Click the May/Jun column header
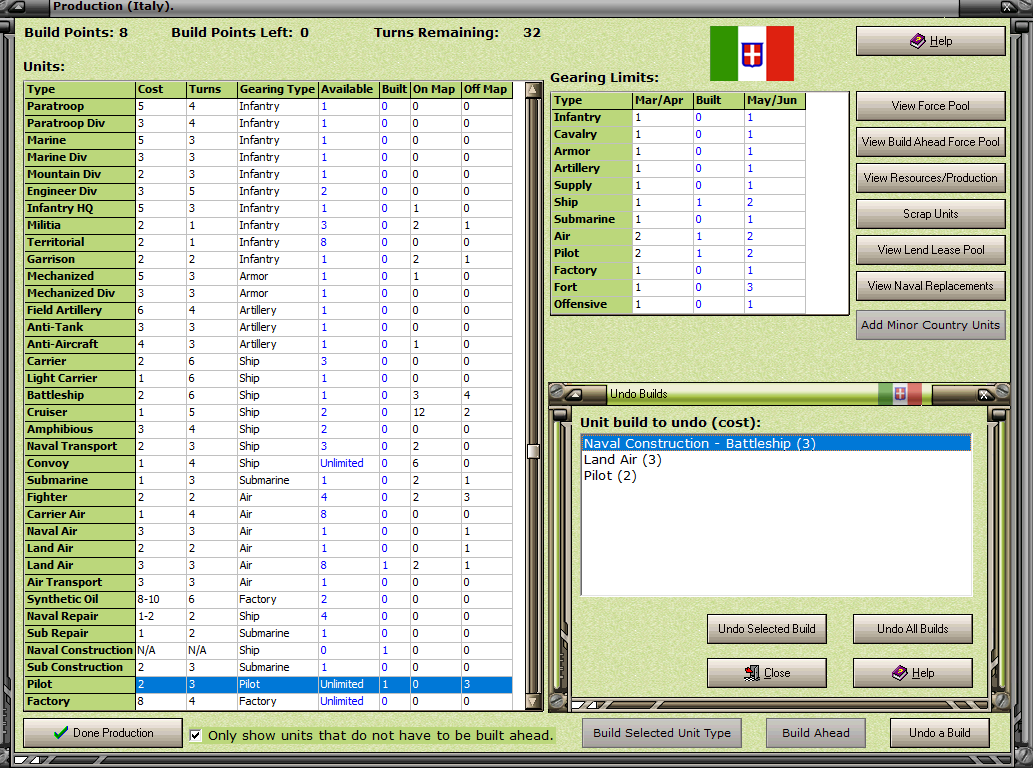This screenshot has width=1033, height=768. pyautogui.click(x=775, y=101)
